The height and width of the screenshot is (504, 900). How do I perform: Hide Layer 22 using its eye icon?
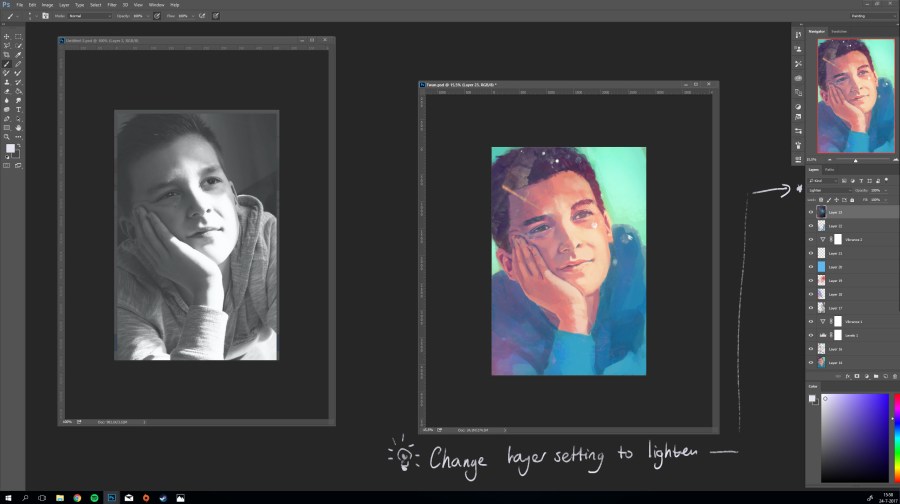tap(811, 226)
